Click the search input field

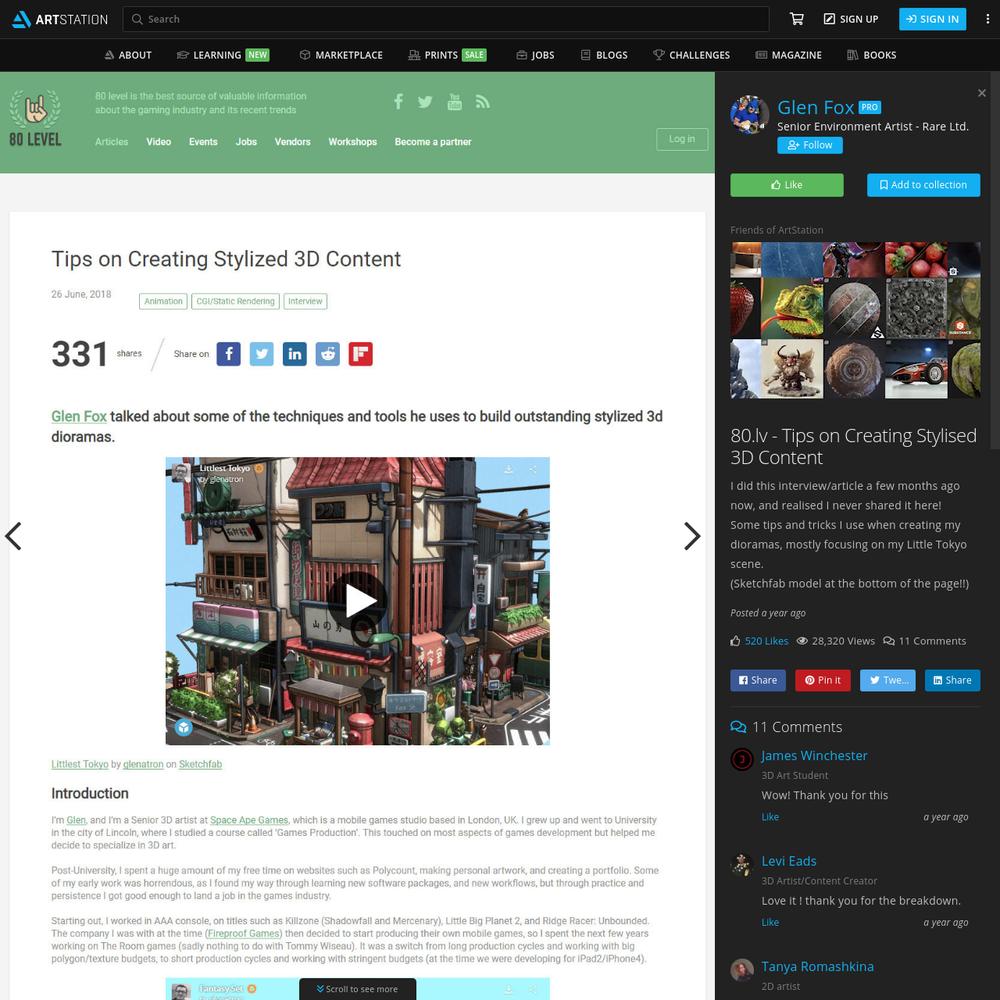coord(446,19)
